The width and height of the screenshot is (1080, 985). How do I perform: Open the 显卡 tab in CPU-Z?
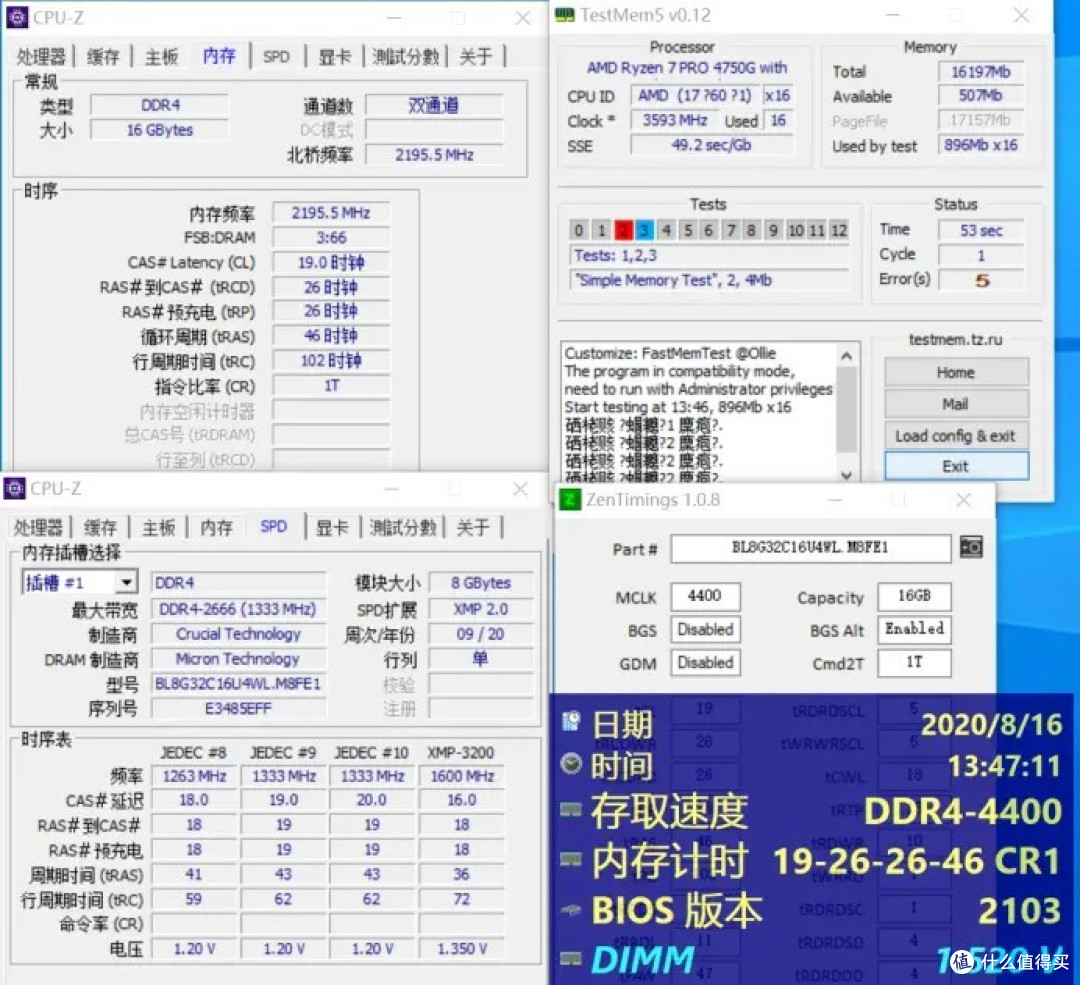334,57
